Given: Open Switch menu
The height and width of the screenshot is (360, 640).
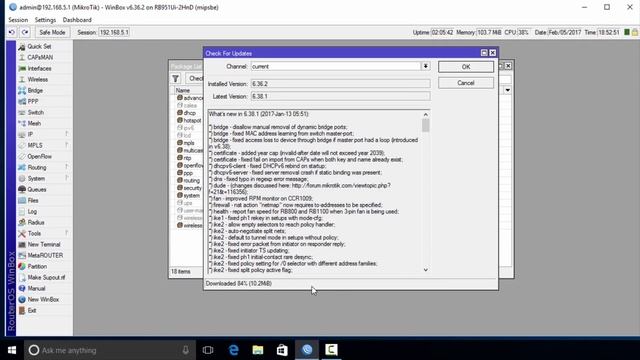Looking at the screenshot, I should click(36, 113).
